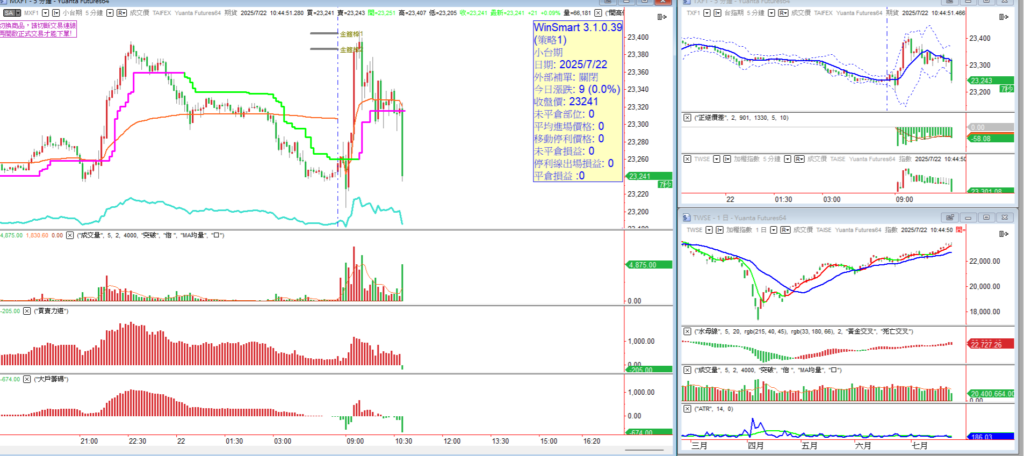Open the R session dropdown in MXF1 chart header
Viewport: 1024px width, 456px height.
(121, 13)
